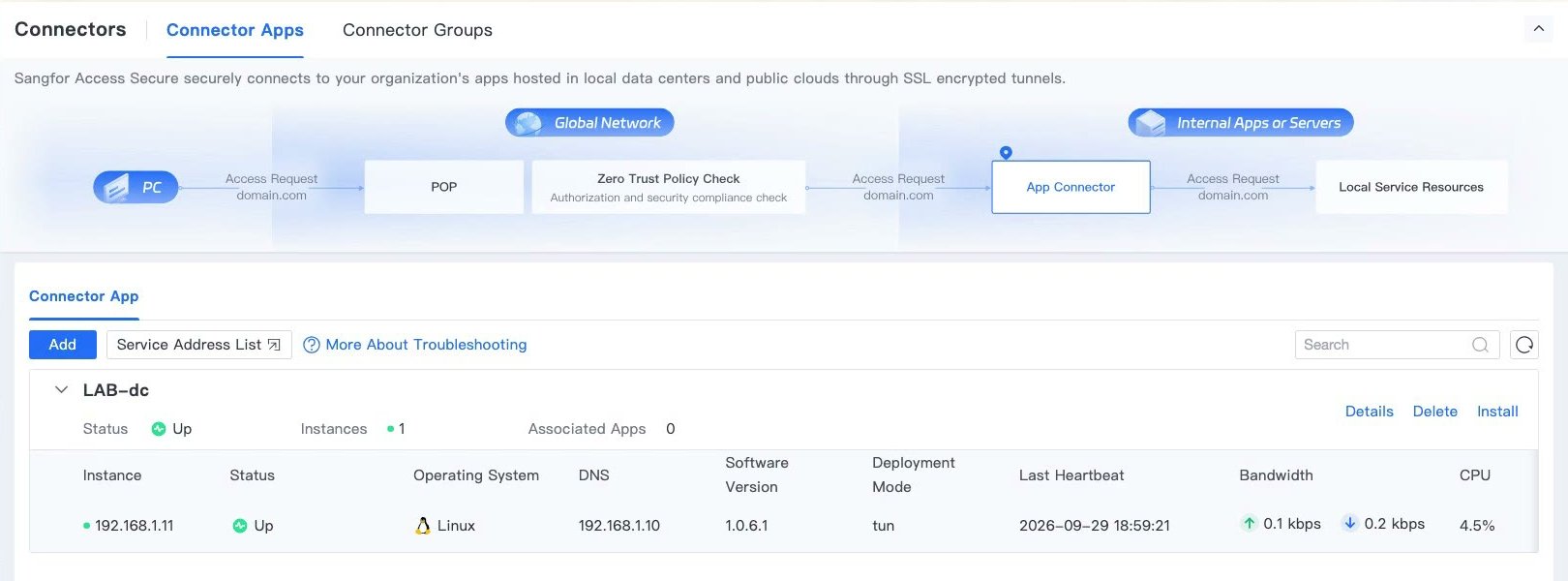
Task: Click the magnifier icon in Search field
Action: [1480, 345]
